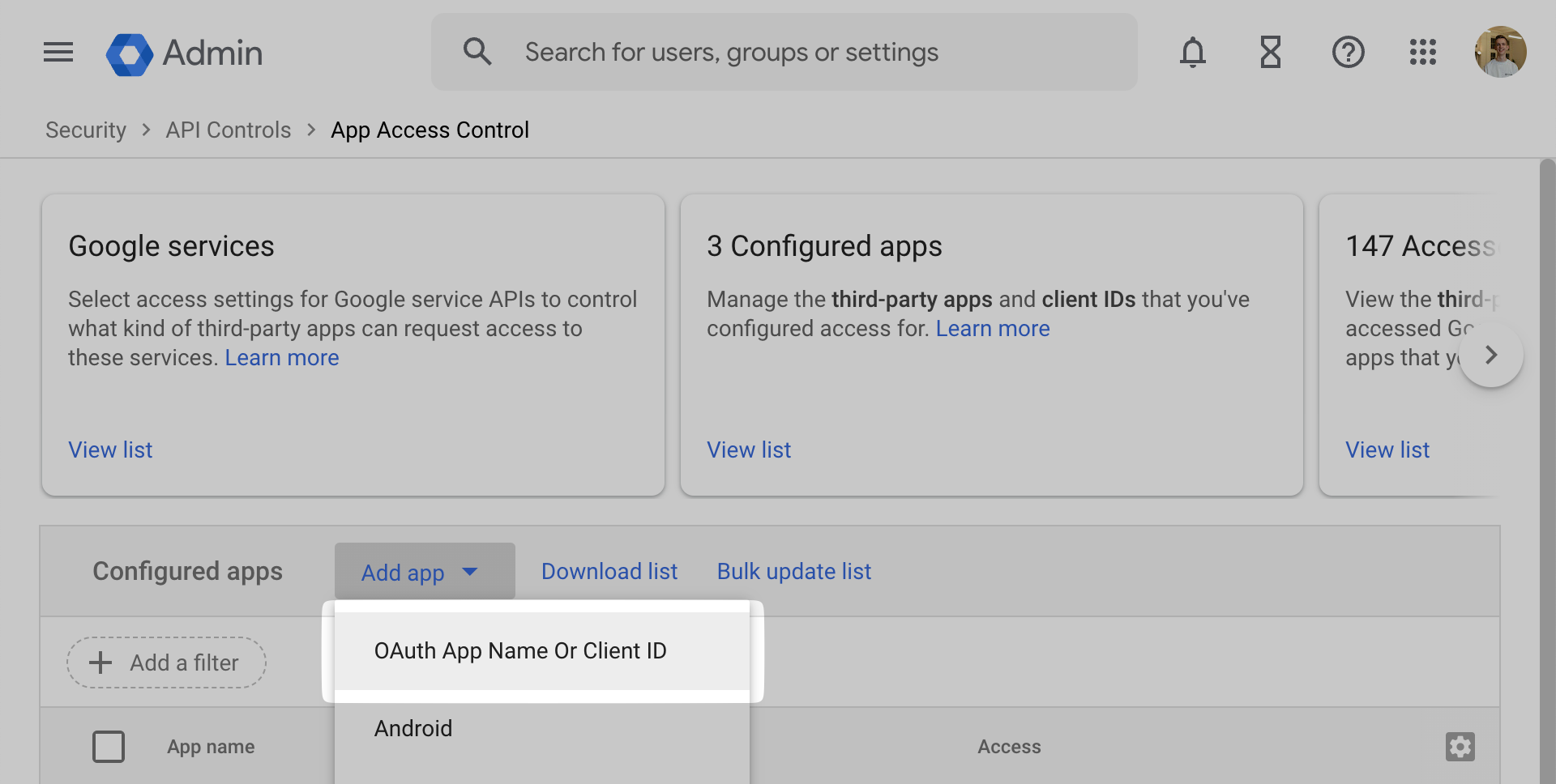
Task: Tick the select-all checkbox beside App name
Action: (x=109, y=746)
